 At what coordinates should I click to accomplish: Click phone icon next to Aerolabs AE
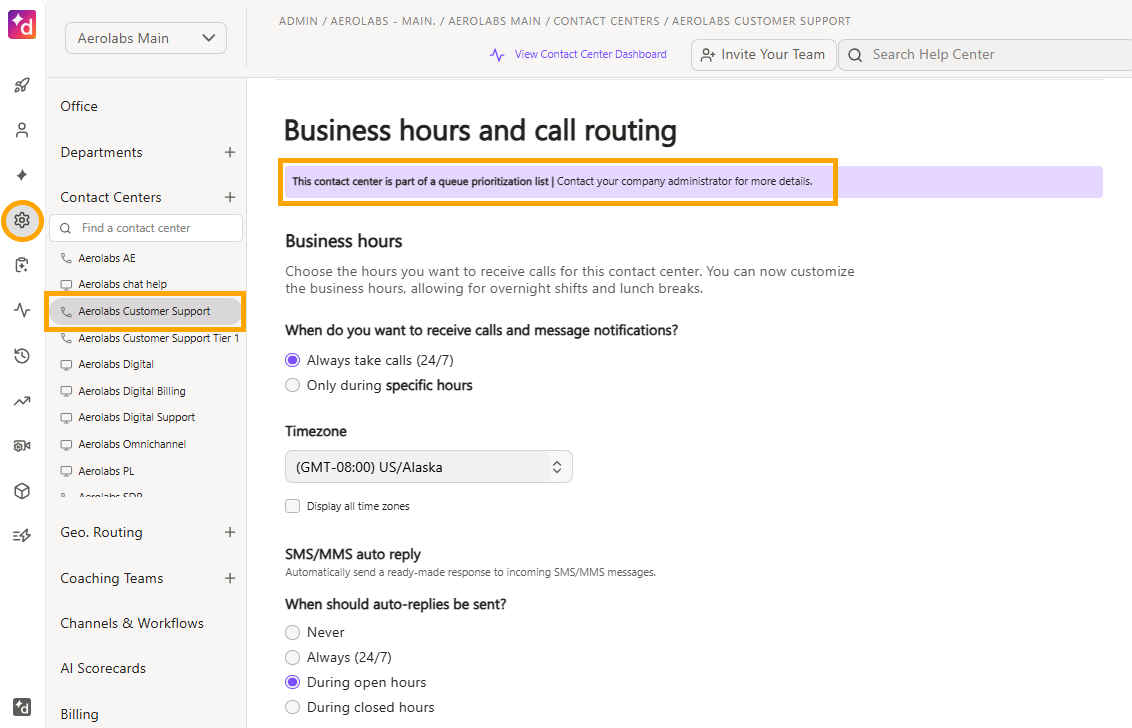(x=66, y=258)
